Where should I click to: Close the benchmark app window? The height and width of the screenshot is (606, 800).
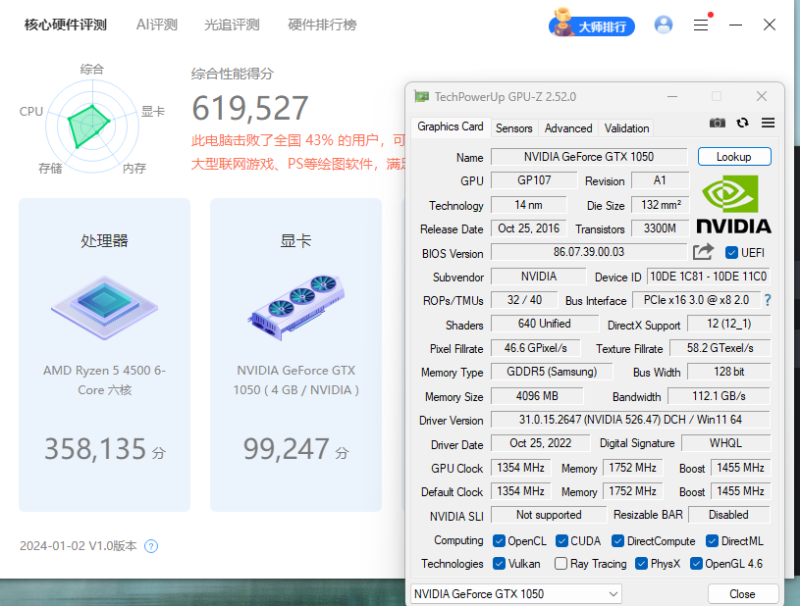tap(769, 24)
